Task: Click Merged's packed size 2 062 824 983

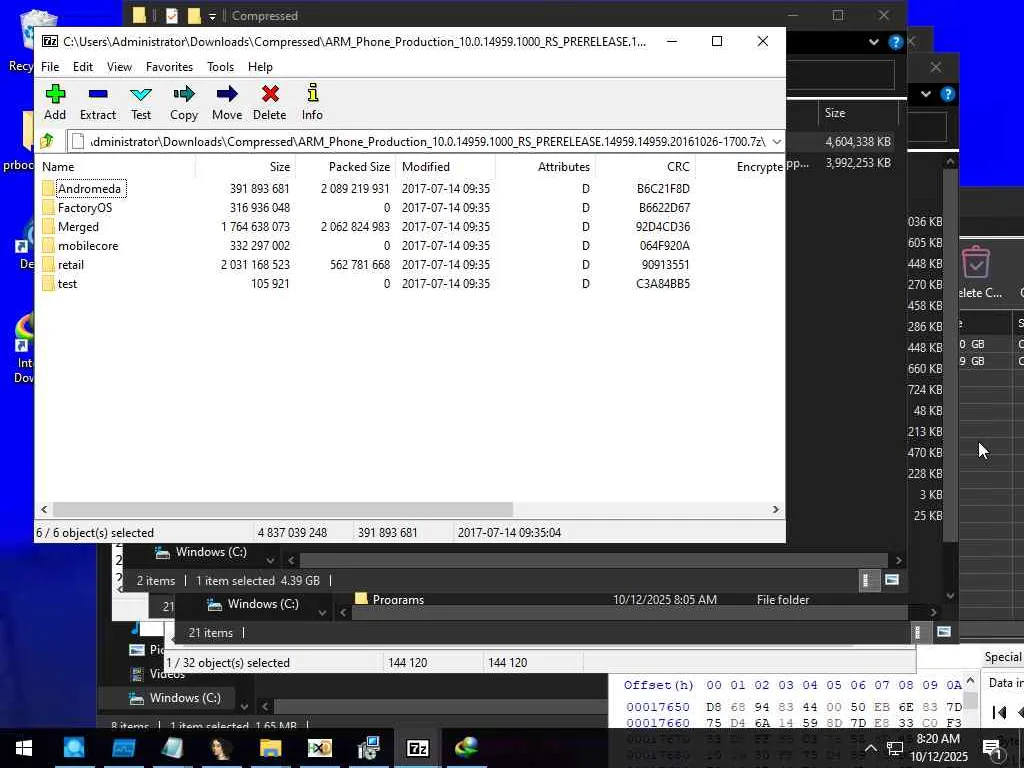Action: [355, 227]
